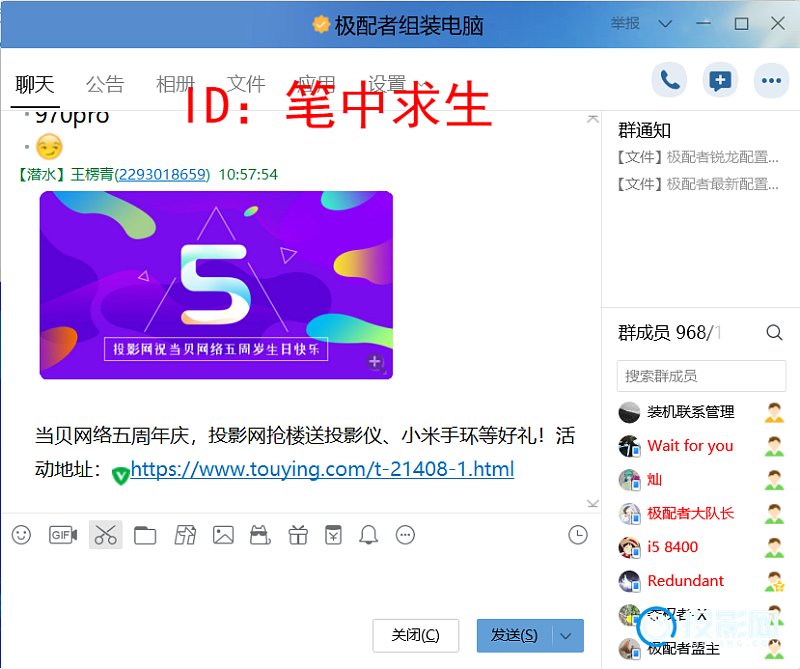Screen dimensions: 800x669
Task: Click the 群通知 heading
Action: [644, 131]
